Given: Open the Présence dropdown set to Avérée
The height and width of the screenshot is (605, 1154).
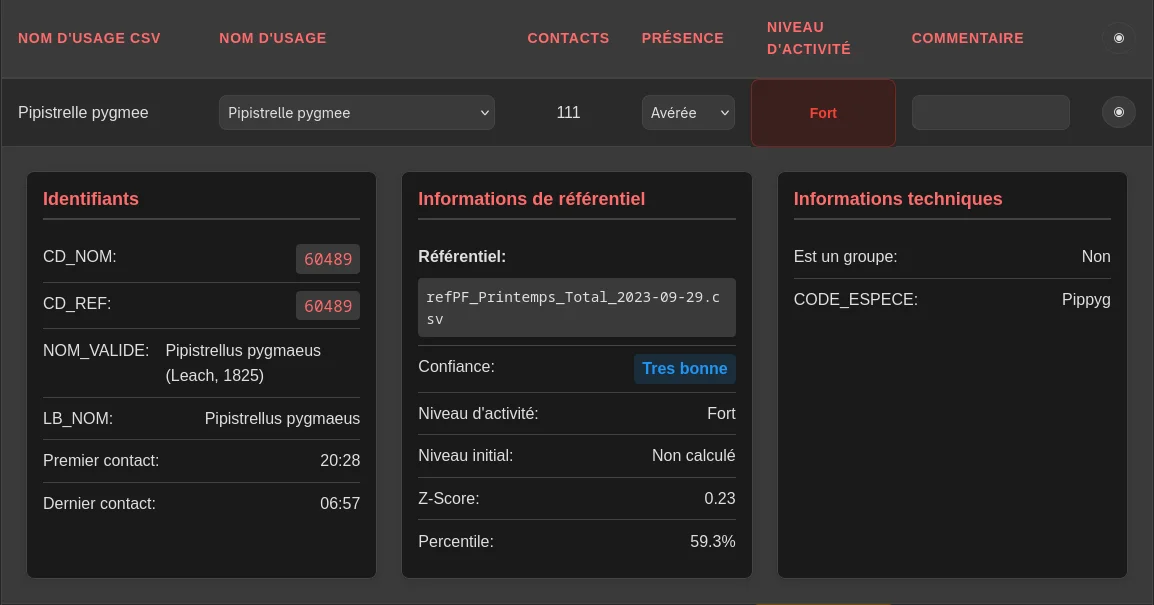Looking at the screenshot, I should point(688,113).
